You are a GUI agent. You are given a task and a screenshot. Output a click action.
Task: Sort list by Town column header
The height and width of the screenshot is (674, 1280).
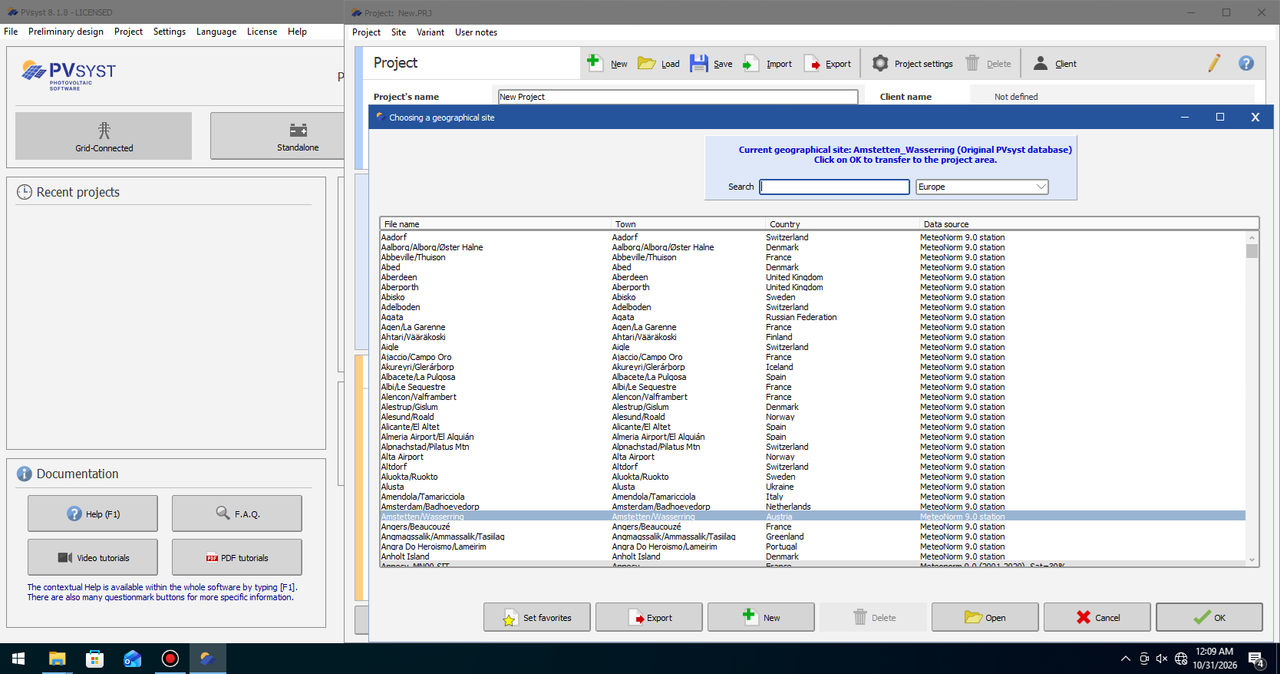[x=689, y=224]
